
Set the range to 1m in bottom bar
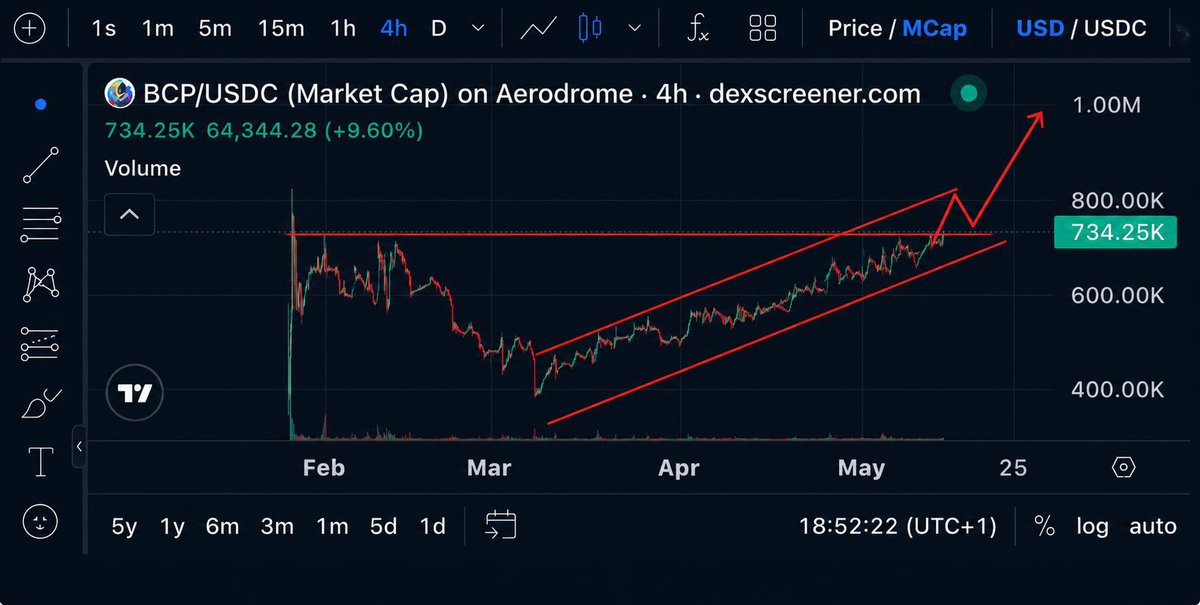pos(332,526)
